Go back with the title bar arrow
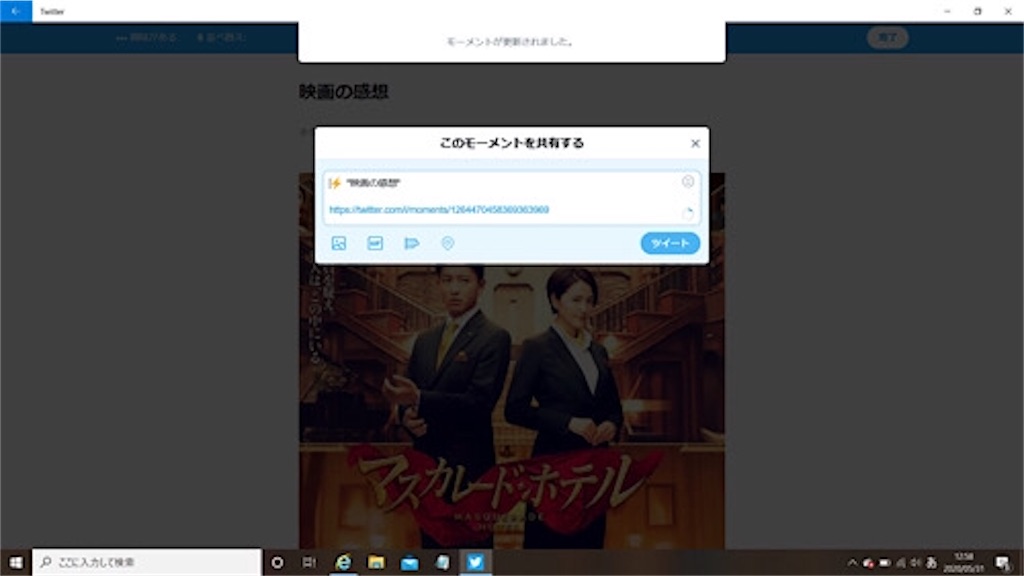The image size is (1024, 576). (x=16, y=11)
